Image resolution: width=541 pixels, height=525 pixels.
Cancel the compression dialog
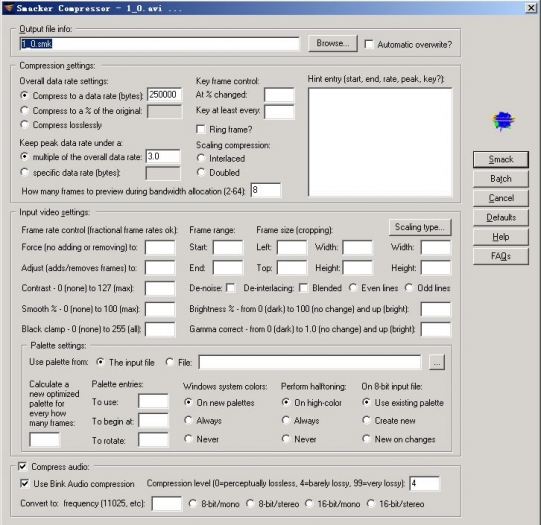click(501, 198)
